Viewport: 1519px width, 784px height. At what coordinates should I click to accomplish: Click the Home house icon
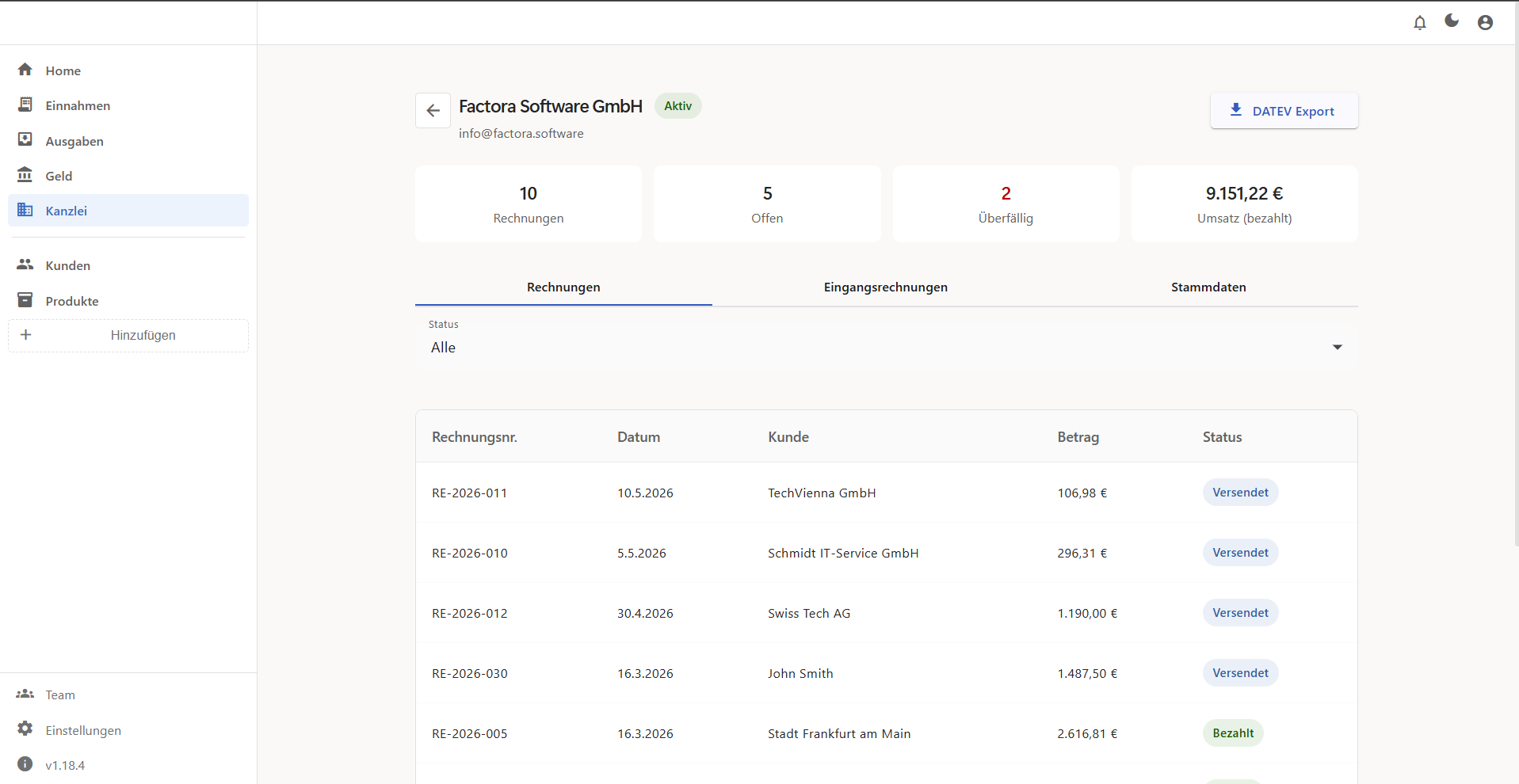point(25,70)
